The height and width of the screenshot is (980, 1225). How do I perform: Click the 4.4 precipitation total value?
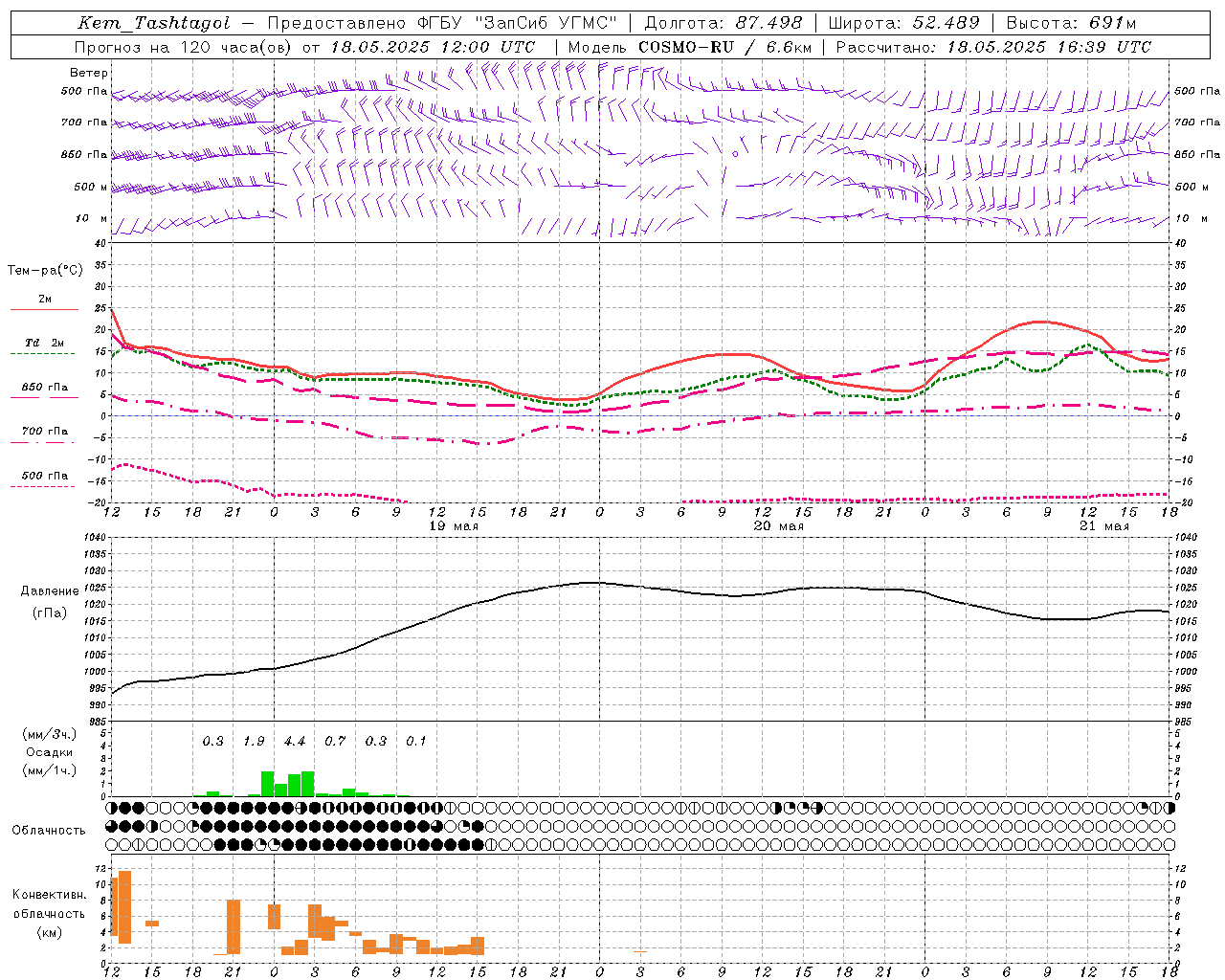point(295,742)
